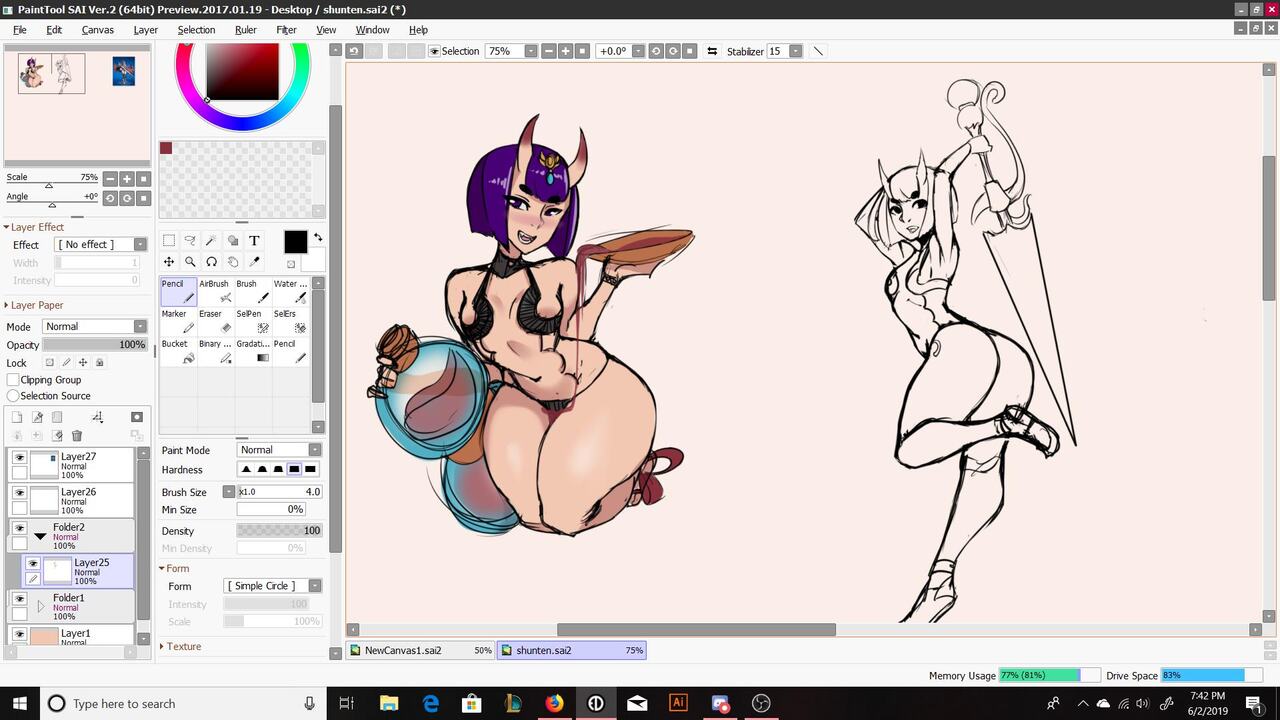Activate the Zoom magnifier tool
1280x720 pixels.
coord(190,262)
